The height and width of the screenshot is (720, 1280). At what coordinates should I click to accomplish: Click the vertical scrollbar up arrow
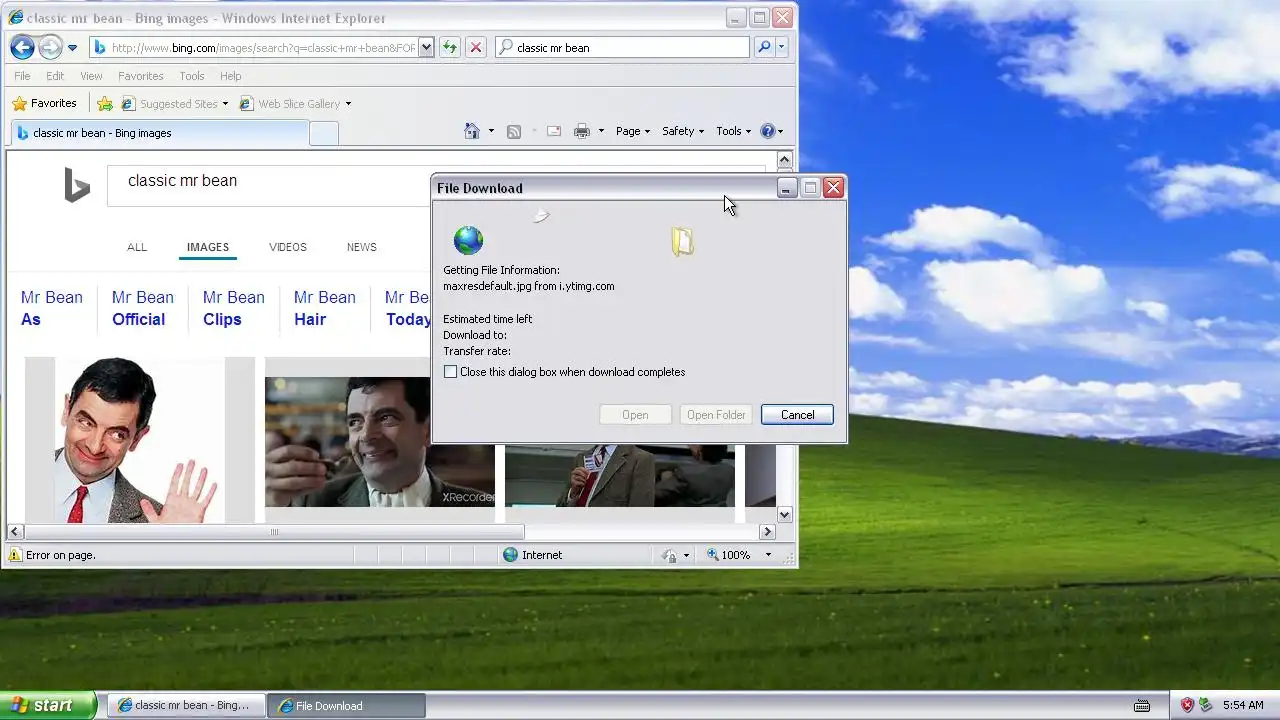(x=785, y=160)
